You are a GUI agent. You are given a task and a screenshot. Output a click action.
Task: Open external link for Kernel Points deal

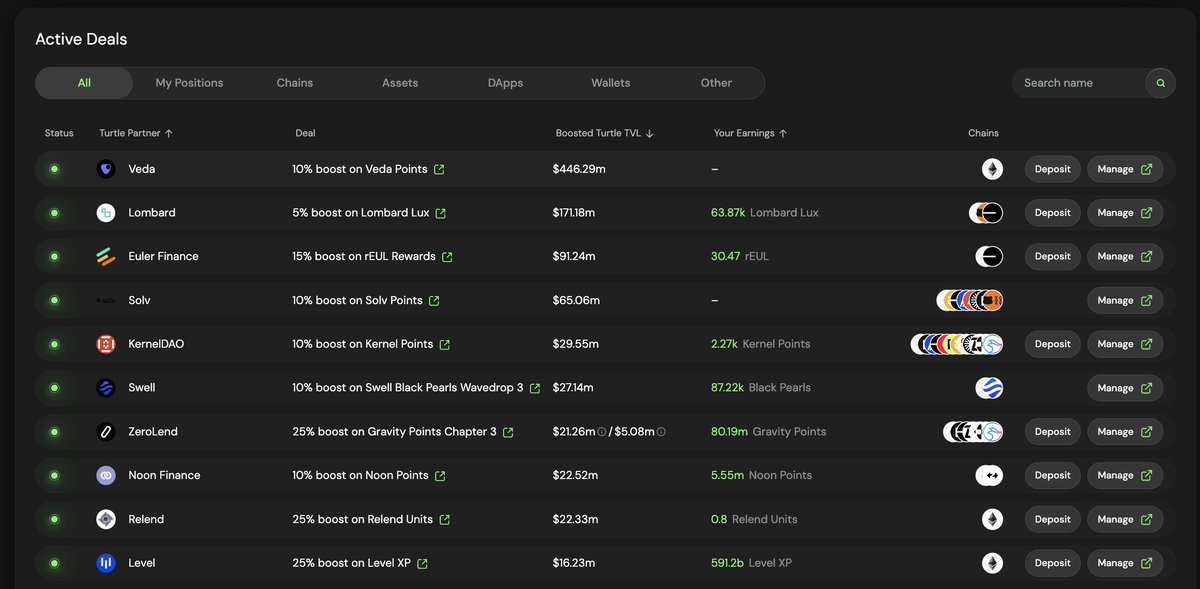pos(445,344)
